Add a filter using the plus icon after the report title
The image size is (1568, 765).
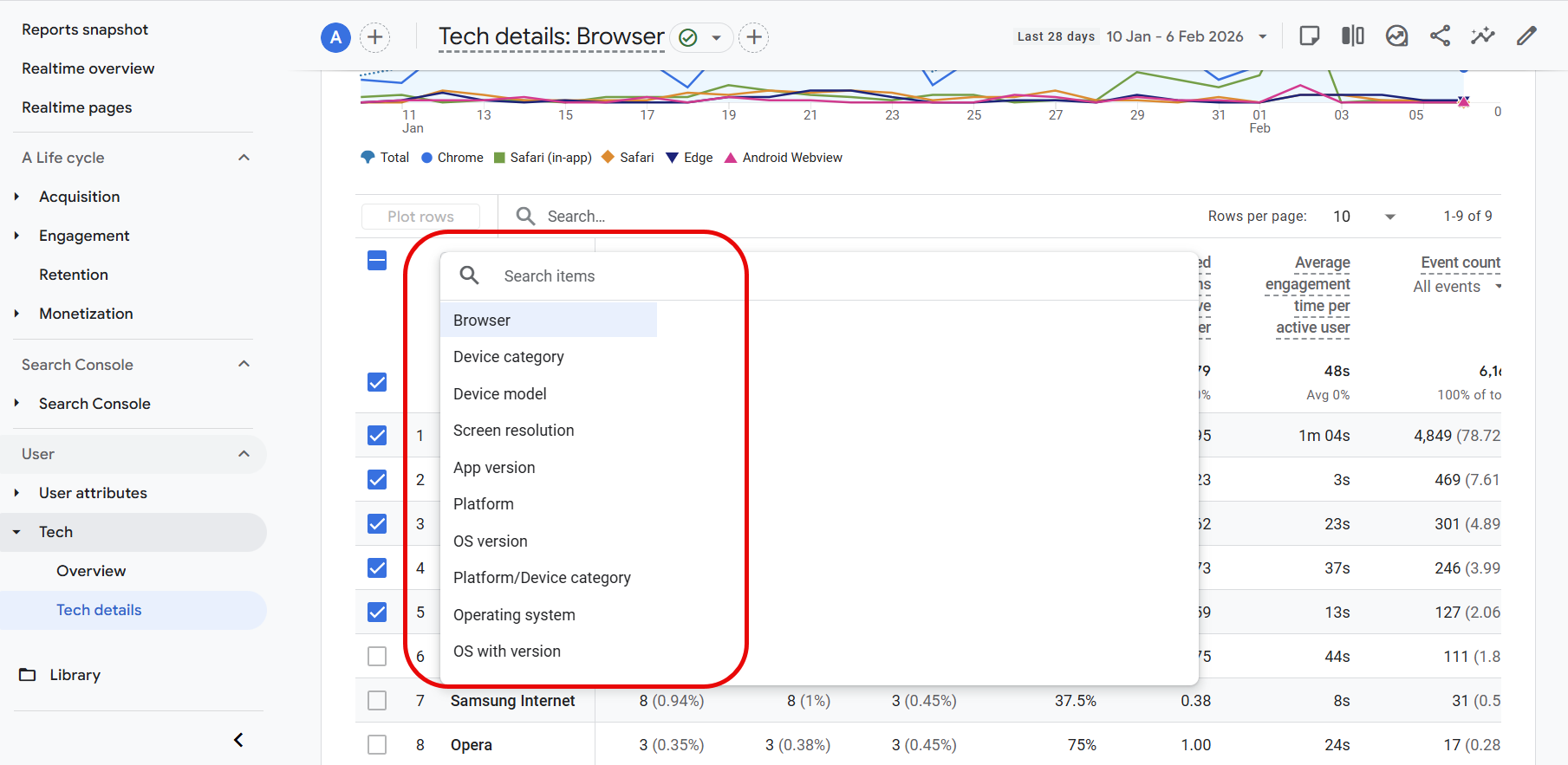[x=754, y=37]
